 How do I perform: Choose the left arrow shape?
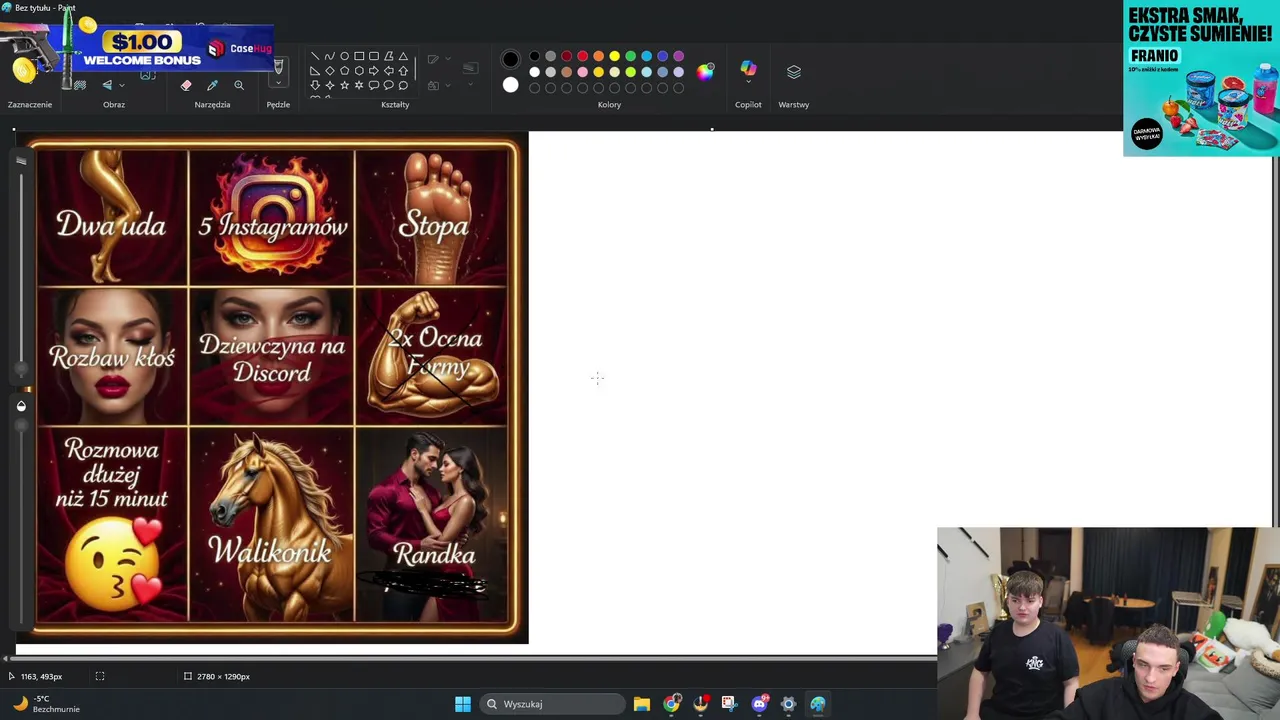click(389, 71)
